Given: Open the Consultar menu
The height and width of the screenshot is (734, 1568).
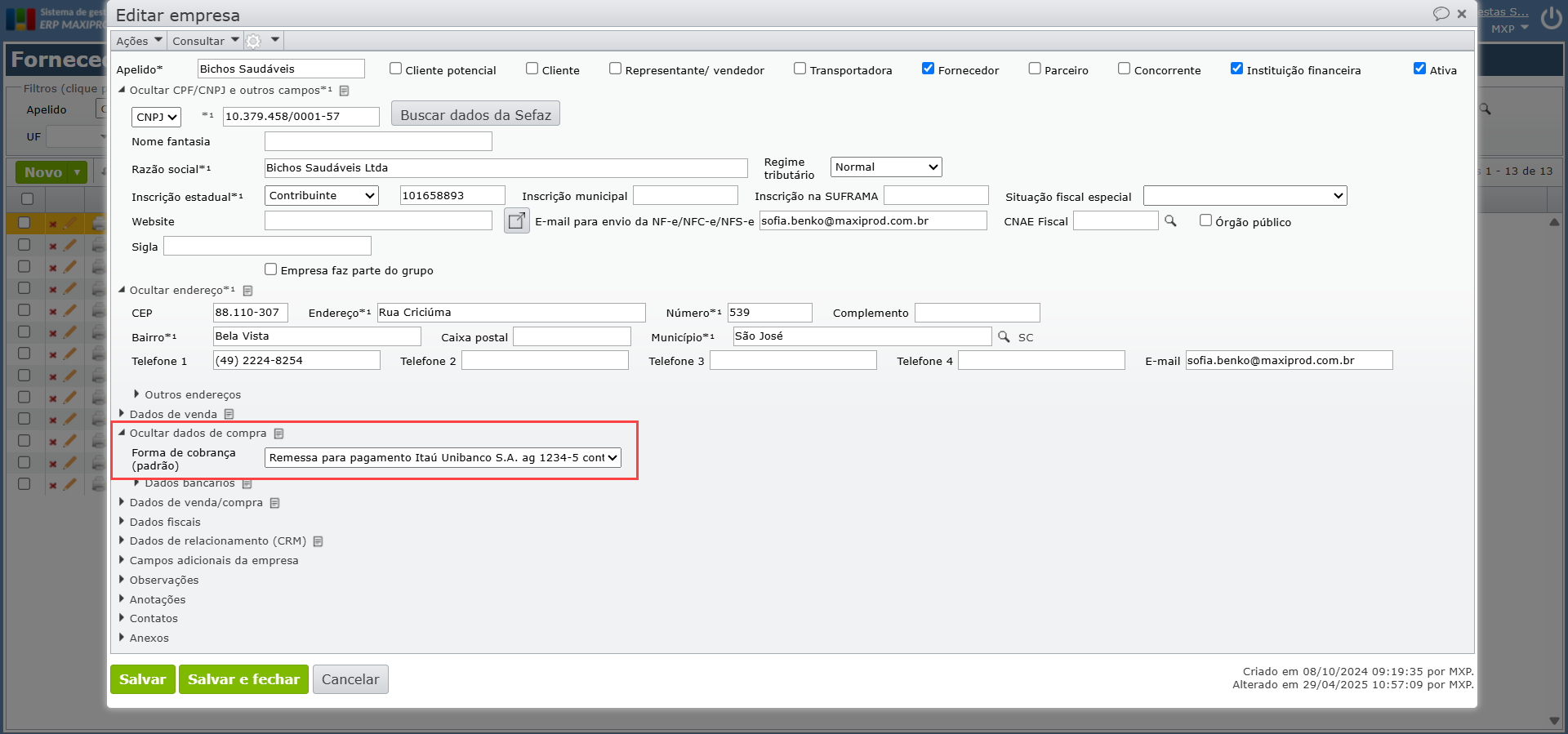Looking at the screenshot, I should coord(206,41).
